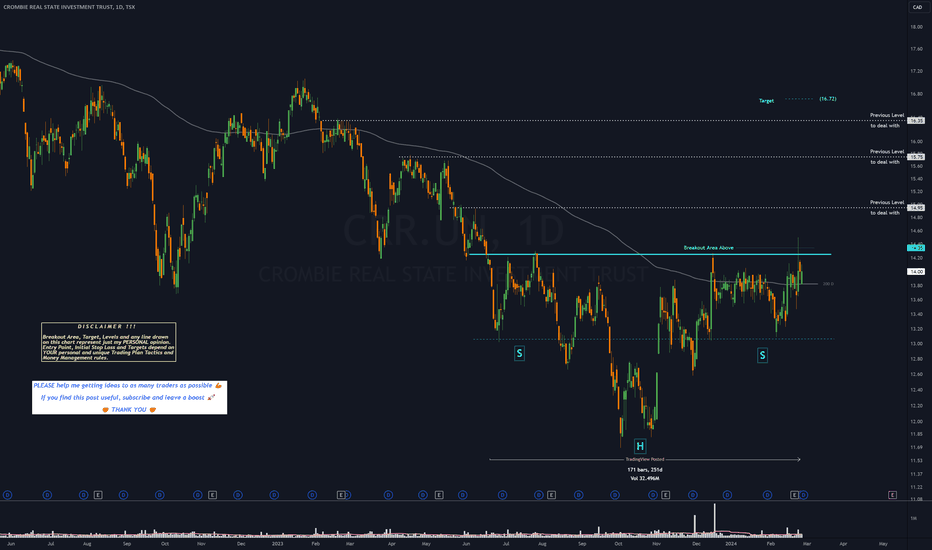Screen dimensions: 932x550
Task: Select the left shoulder S label
Action: (x=519, y=353)
